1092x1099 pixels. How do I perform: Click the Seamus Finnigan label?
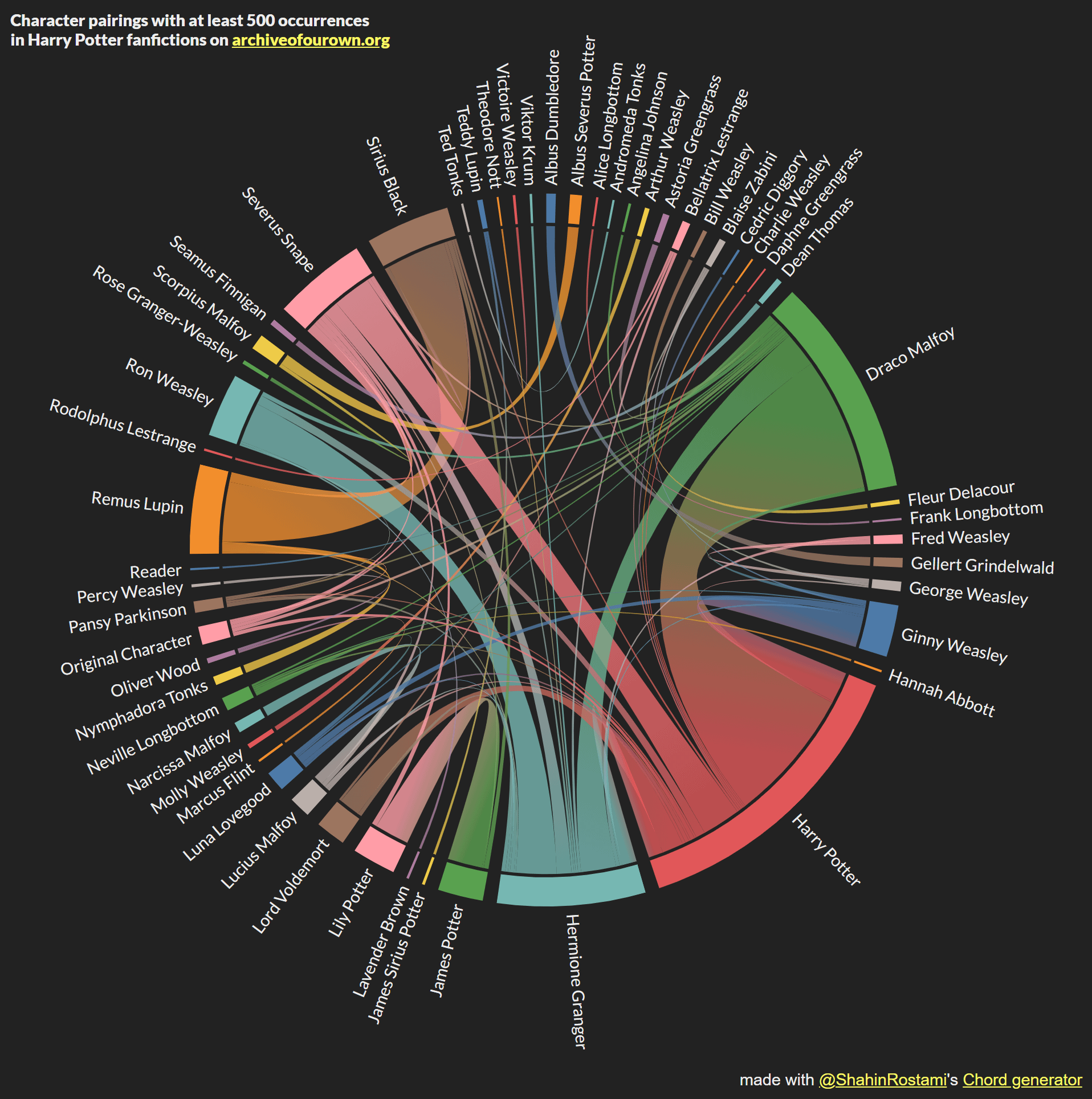[218, 277]
